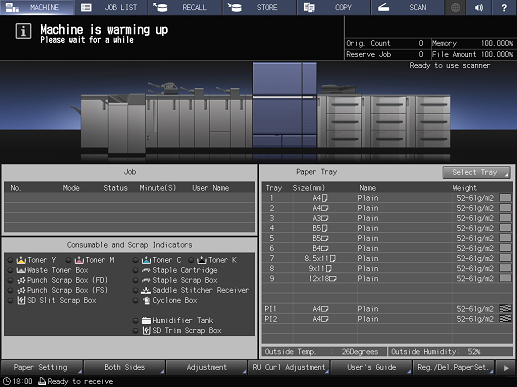The image size is (517, 387).
Task: Click the information icon beside warming up message
Action: pos(23,31)
